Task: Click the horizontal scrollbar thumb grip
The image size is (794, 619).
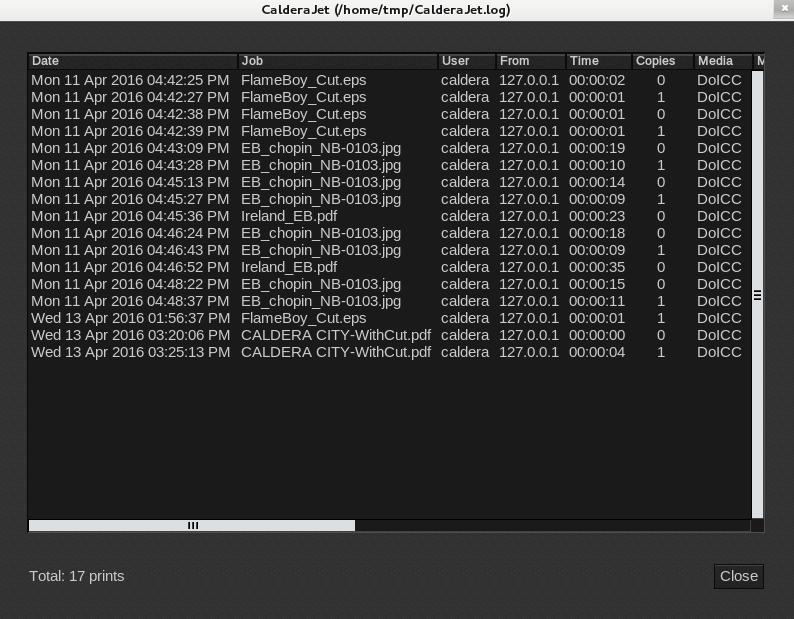Action: coord(193,525)
